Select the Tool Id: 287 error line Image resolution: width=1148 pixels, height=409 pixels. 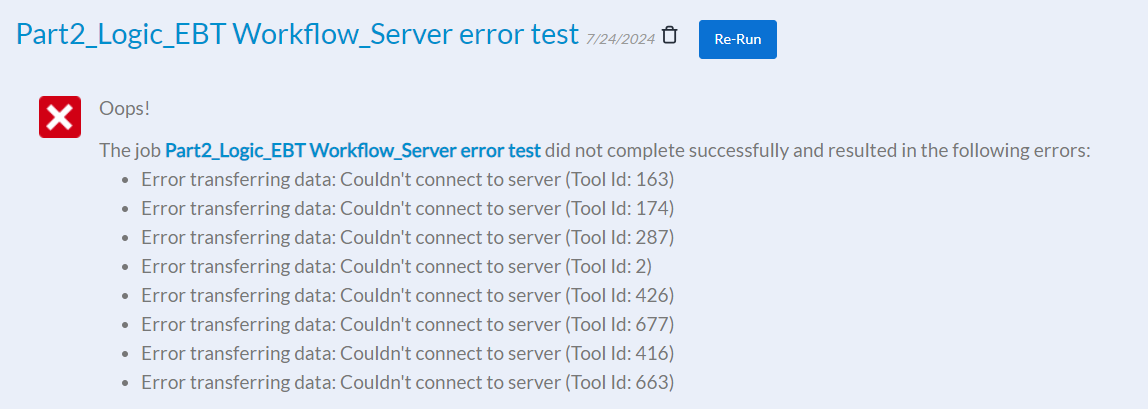(x=408, y=238)
